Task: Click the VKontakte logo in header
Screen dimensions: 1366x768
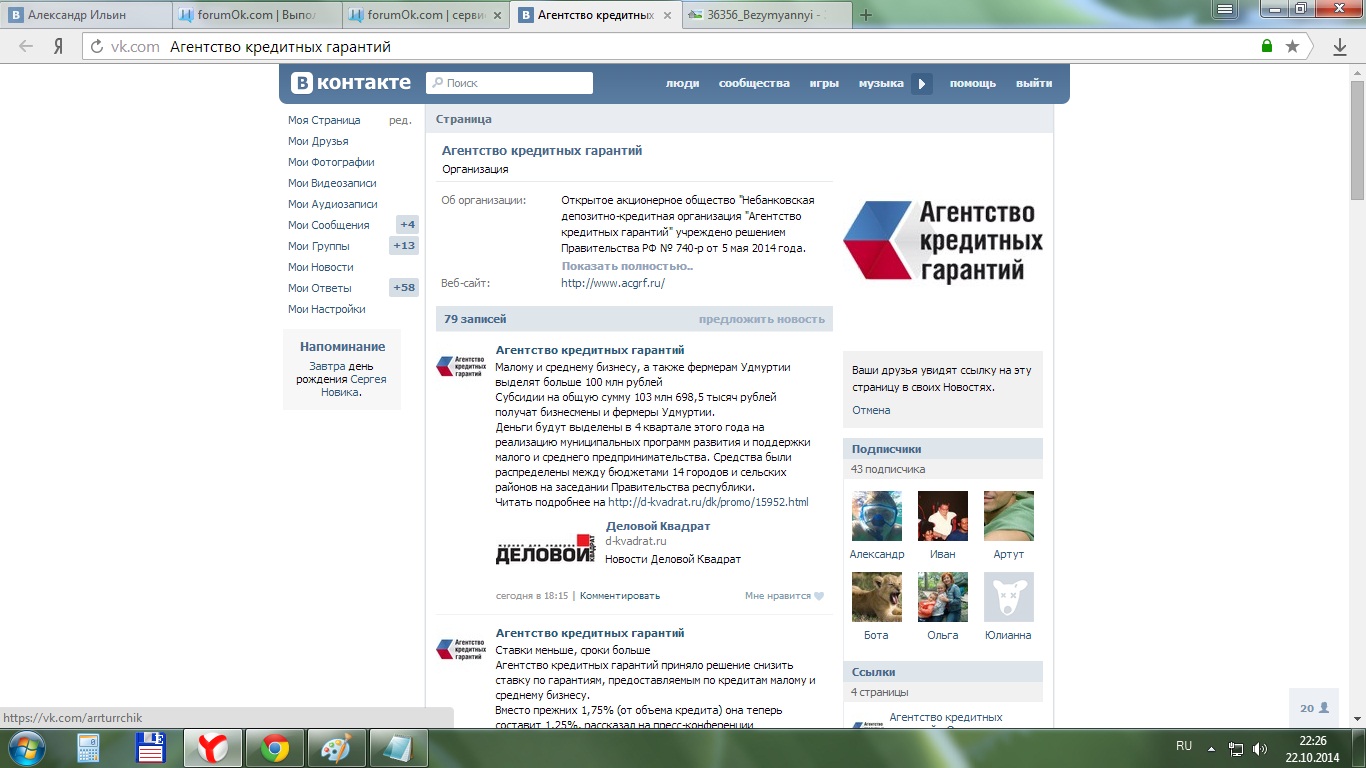Action: [x=351, y=83]
